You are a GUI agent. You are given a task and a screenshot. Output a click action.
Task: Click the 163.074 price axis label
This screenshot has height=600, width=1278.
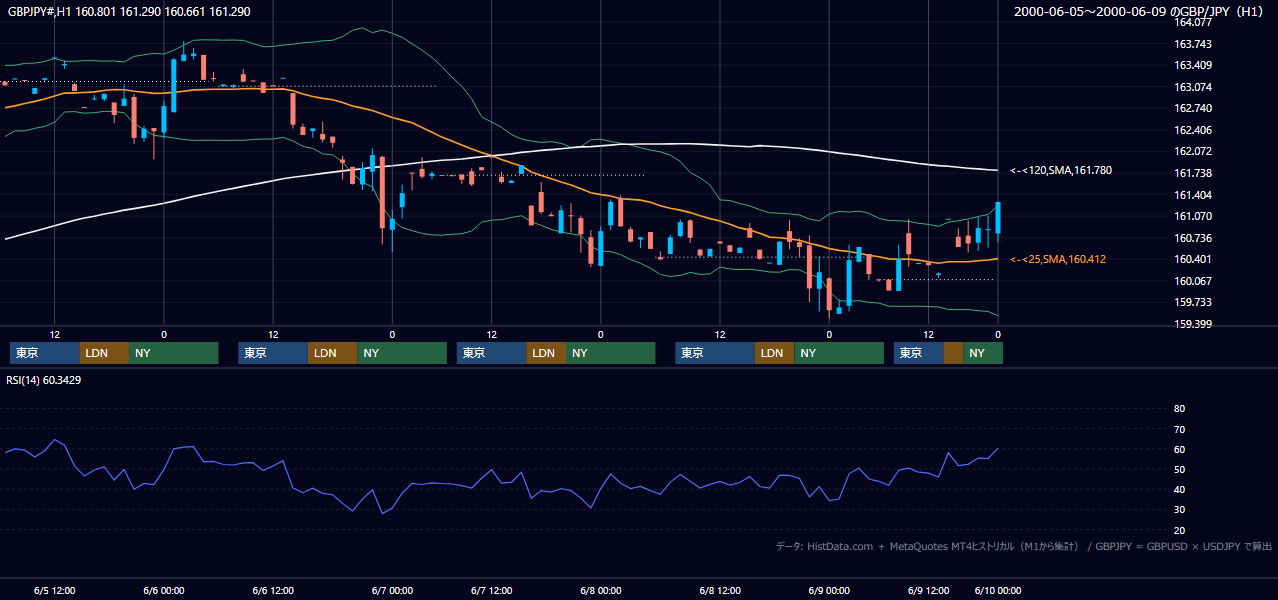point(1192,87)
